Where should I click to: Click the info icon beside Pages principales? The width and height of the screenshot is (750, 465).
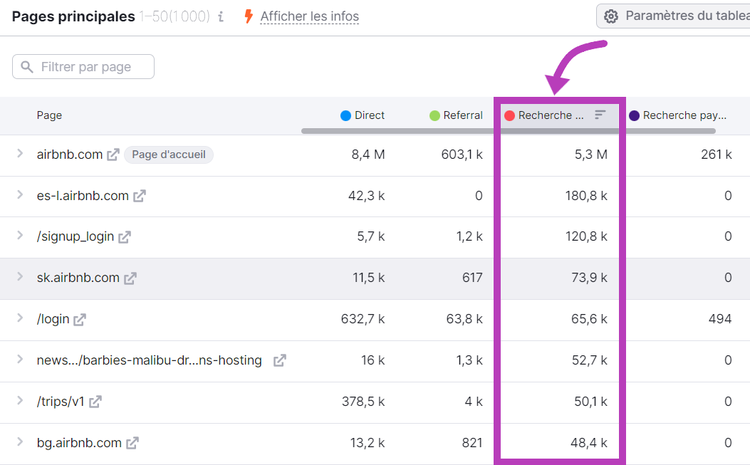pos(221,17)
